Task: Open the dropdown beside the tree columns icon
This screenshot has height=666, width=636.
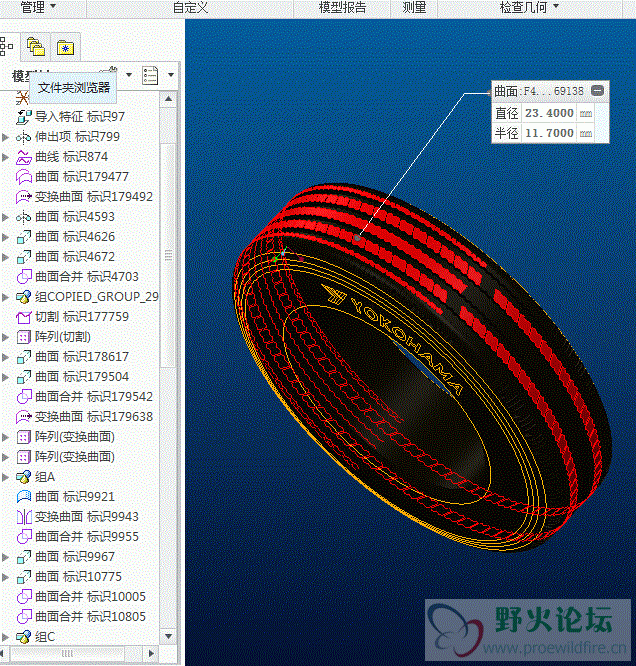Action: (171, 75)
